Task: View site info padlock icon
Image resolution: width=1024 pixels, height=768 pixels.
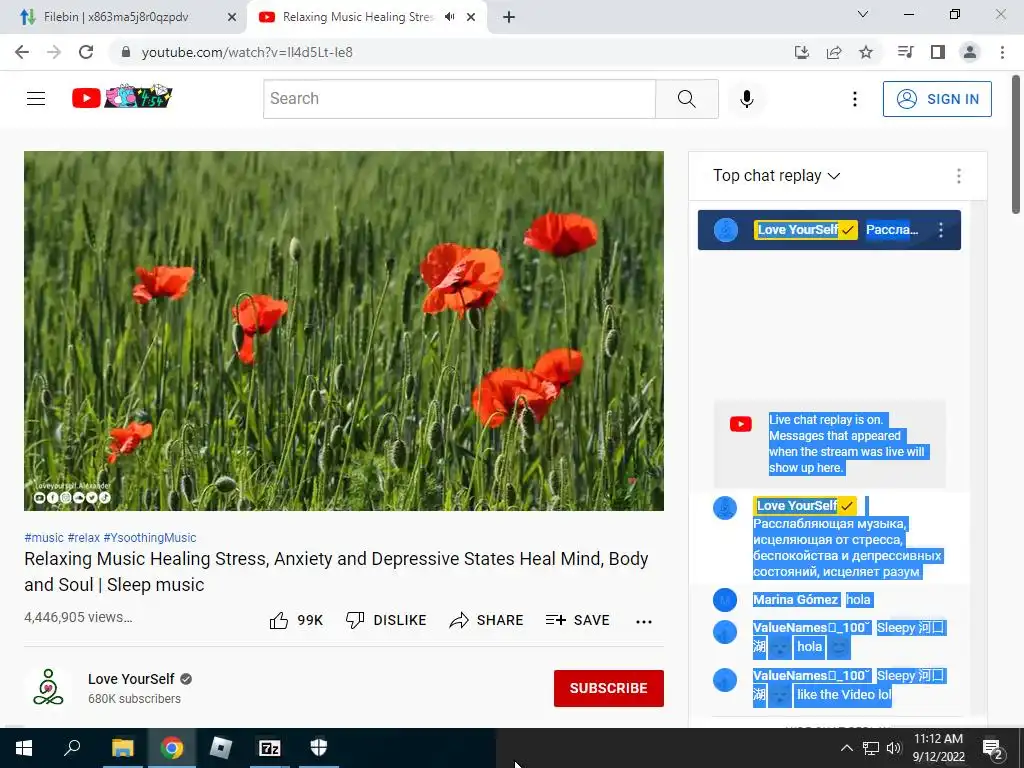Action: click(x=126, y=52)
